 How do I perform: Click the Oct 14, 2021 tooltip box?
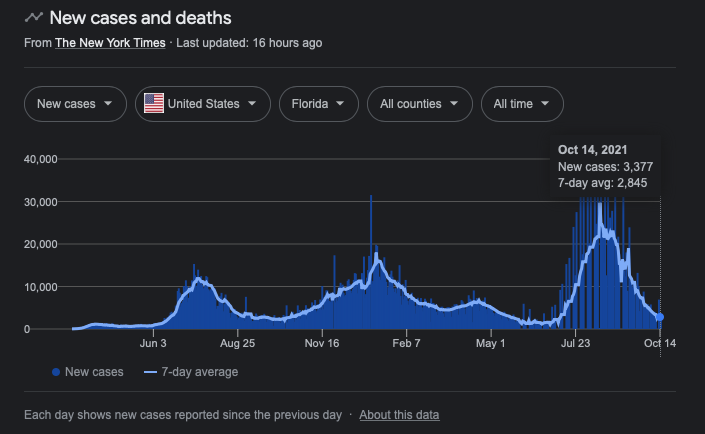pyautogui.click(x=606, y=166)
